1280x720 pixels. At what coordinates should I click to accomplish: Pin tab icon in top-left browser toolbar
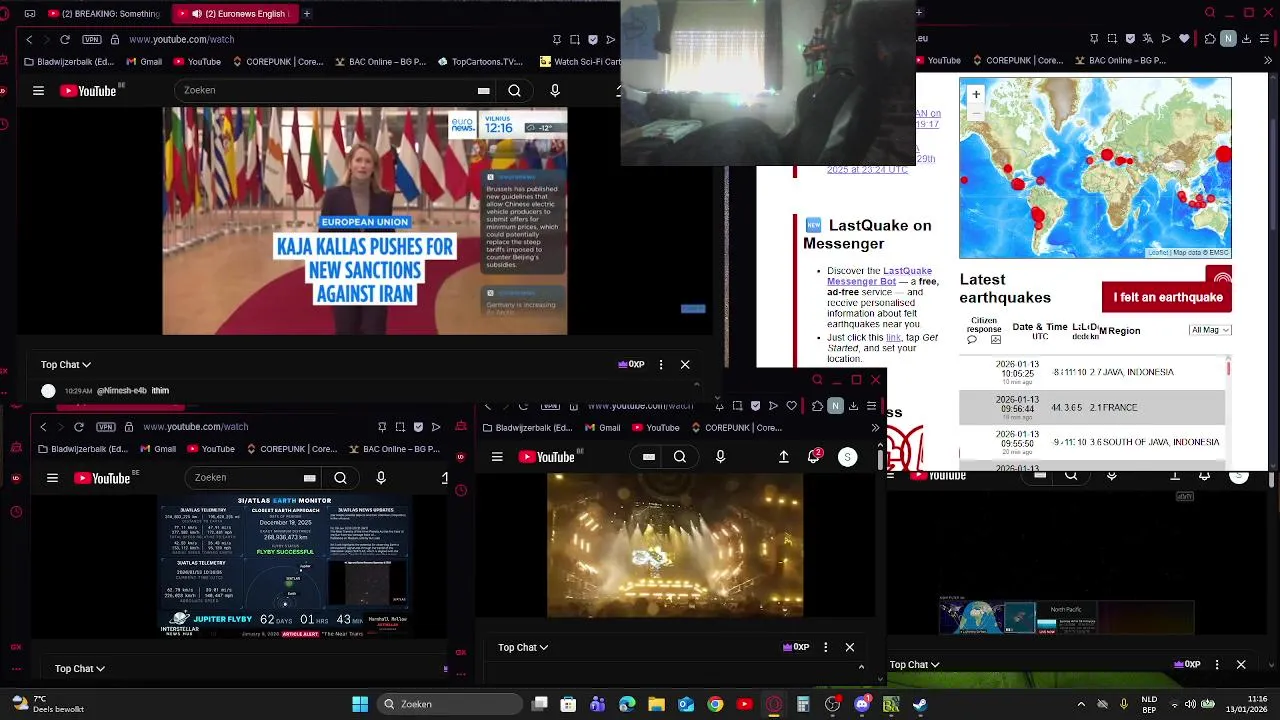tap(556, 39)
